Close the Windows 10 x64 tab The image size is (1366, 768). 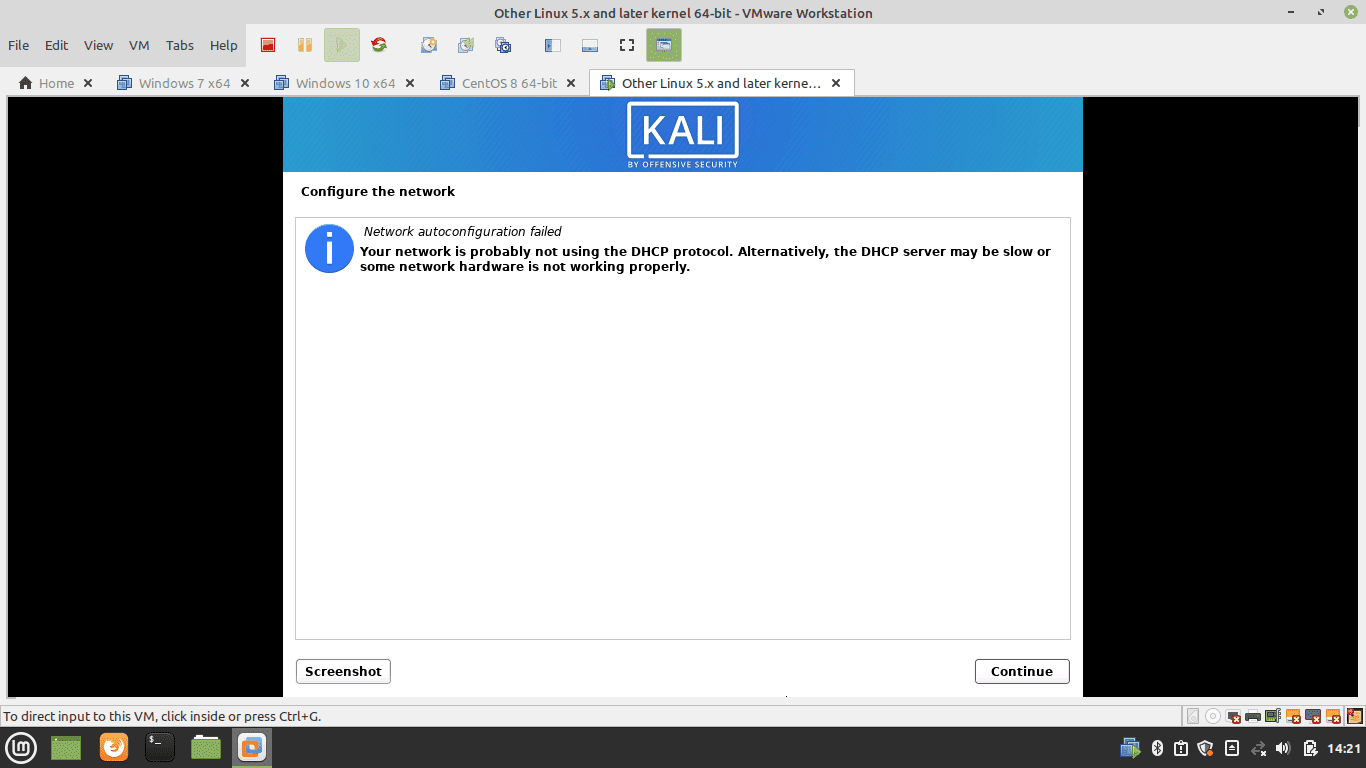[410, 83]
